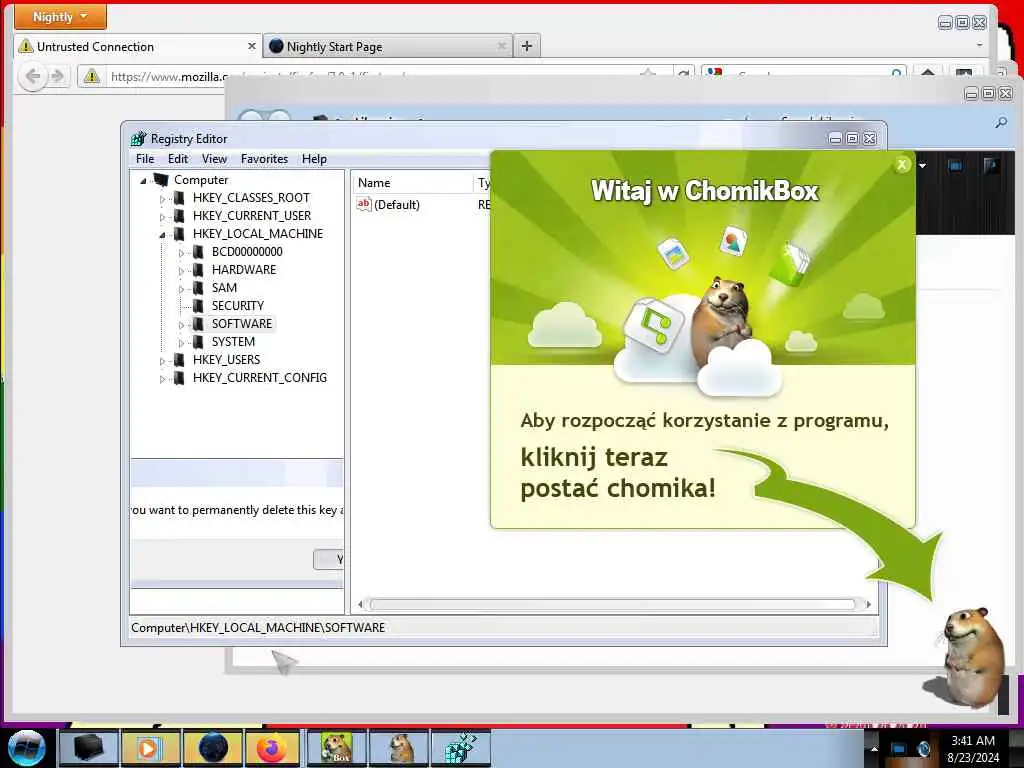Click the Name column header
The image size is (1024, 768).
click(413, 183)
